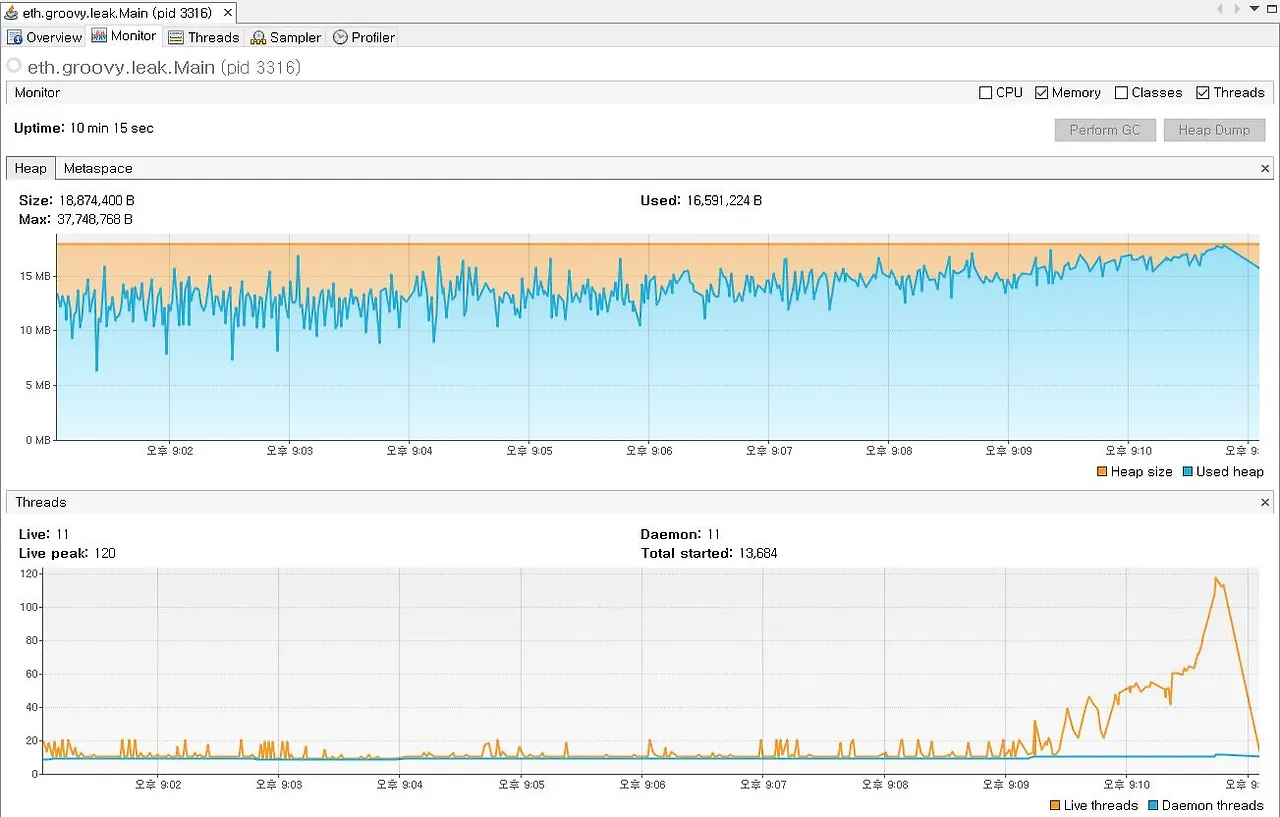Enable the Classes checkbox
1280x817 pixels.
tap(1121, 92)
